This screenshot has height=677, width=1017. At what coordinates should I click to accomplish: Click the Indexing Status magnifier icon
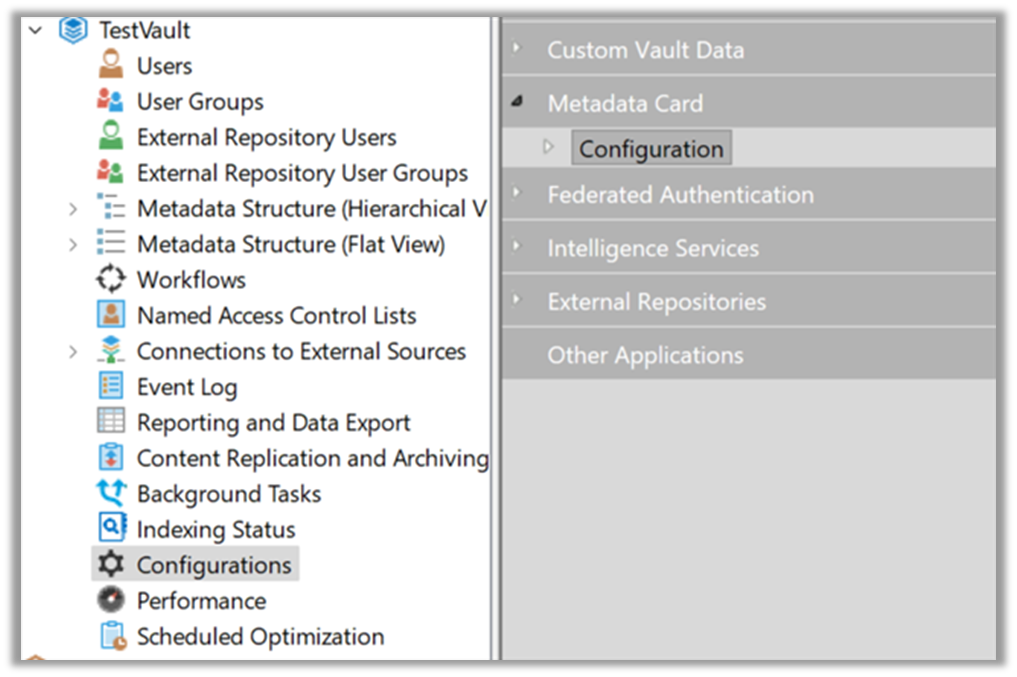112,527
